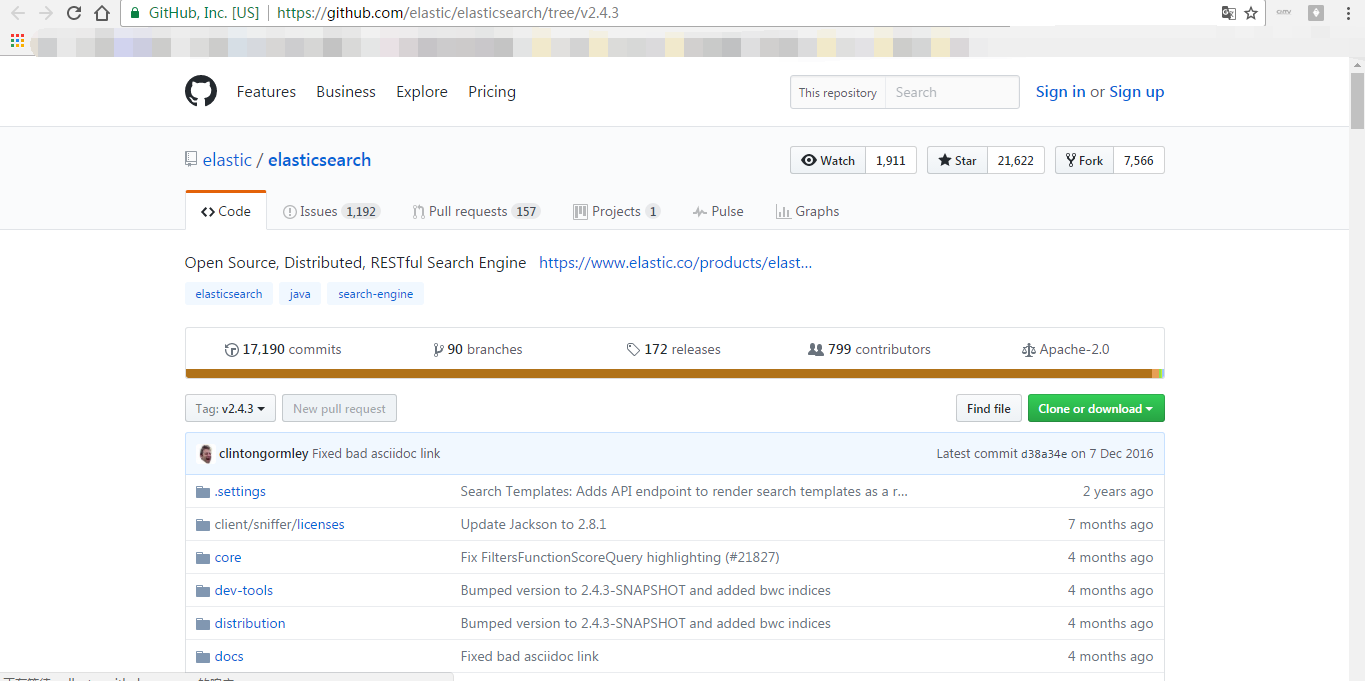
Task: Click the docs folder icon
Action: (x=204, y=657)
